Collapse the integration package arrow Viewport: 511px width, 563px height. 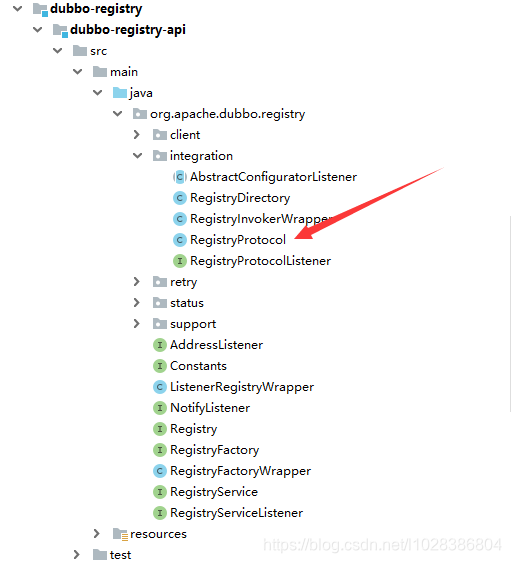click(x=138, y=156)
